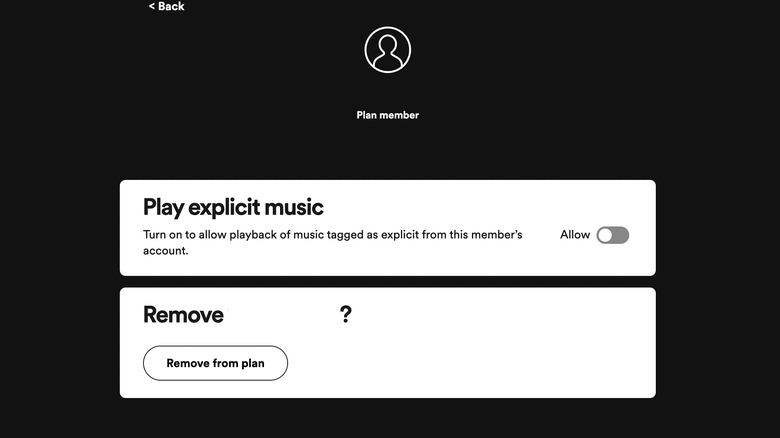Click the plan member avatar icon

(x=387, y=50)
